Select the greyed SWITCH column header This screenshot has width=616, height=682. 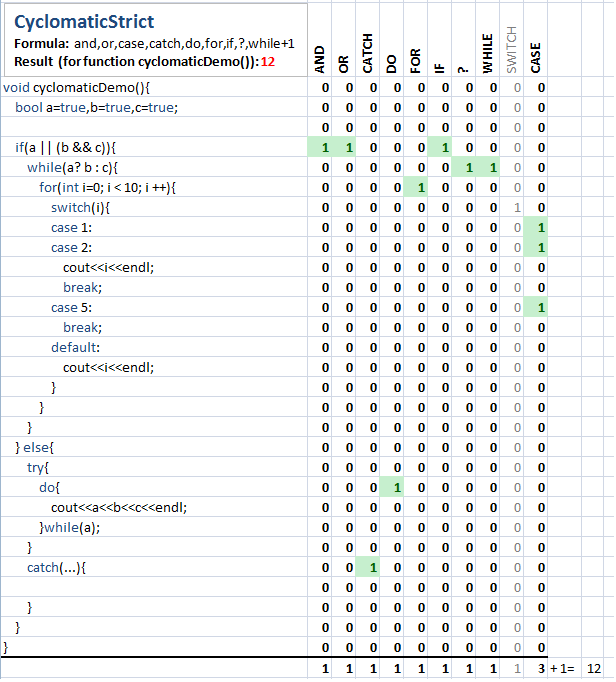[511, 50]
